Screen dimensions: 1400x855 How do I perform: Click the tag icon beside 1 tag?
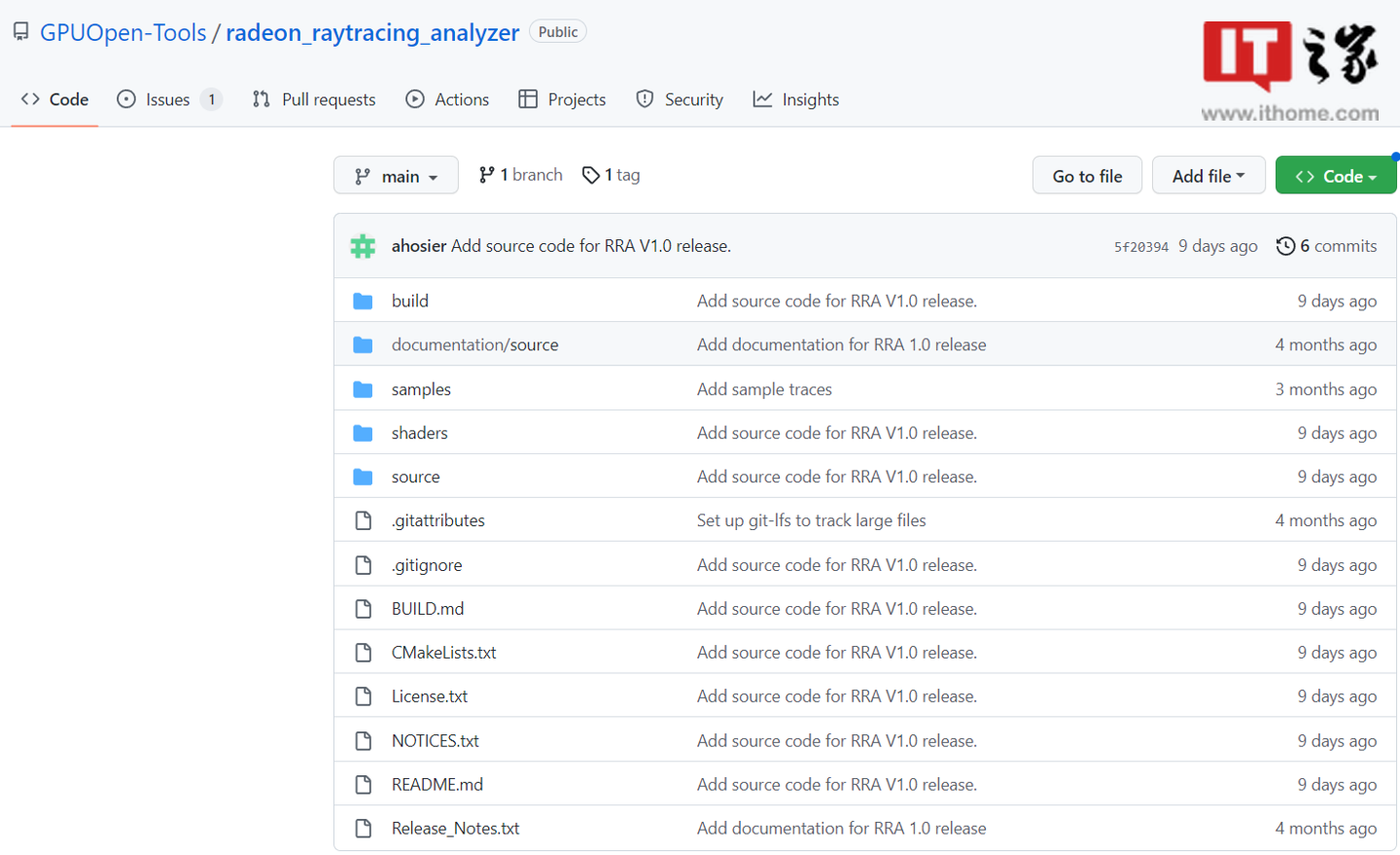coord(590,175)
